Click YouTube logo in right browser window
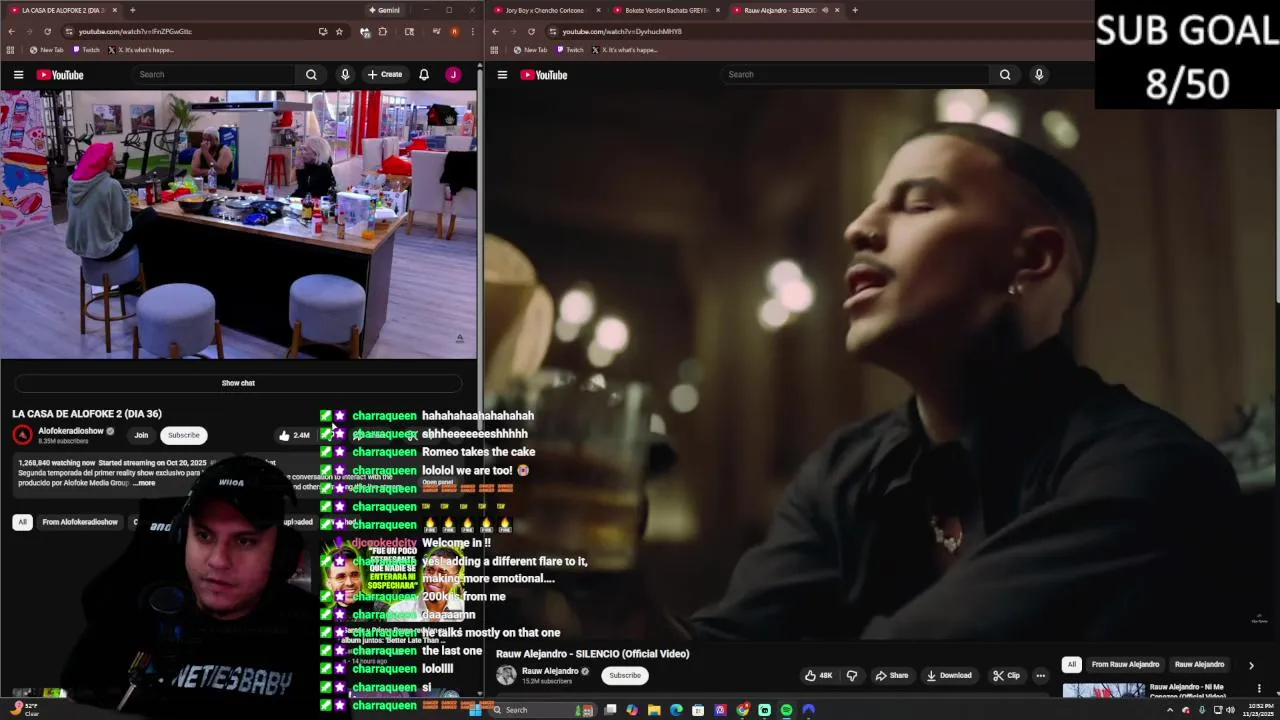The image size is (1280, 720). point(544,75)
